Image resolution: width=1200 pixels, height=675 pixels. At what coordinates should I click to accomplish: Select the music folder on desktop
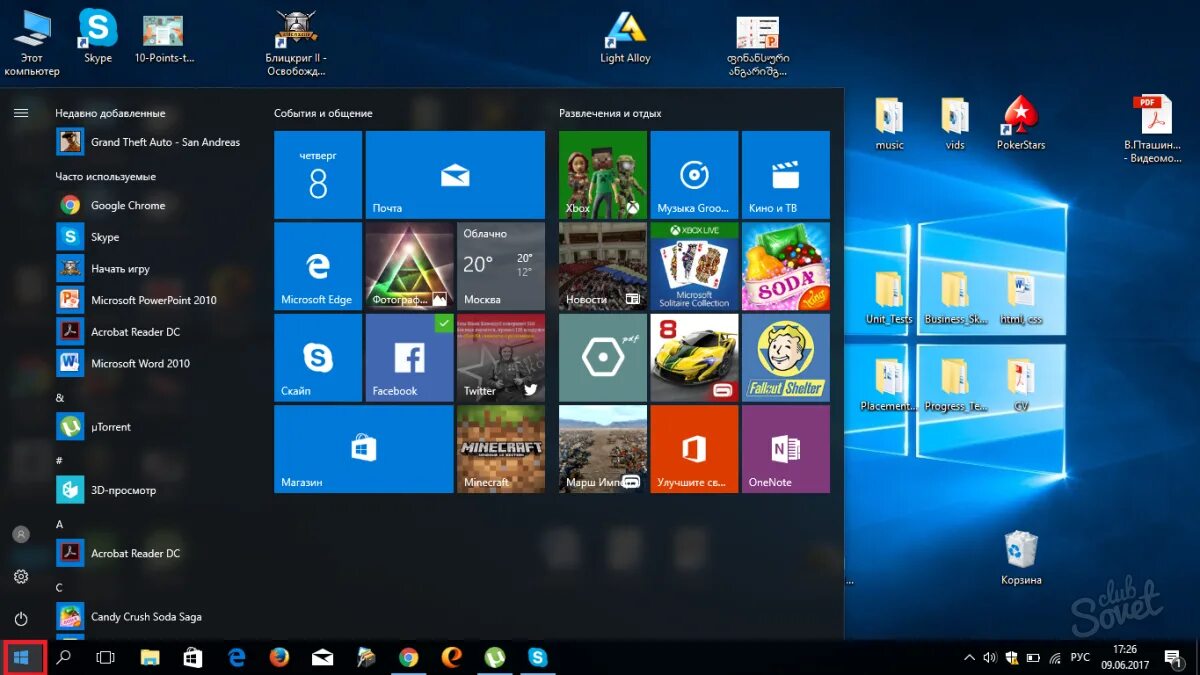pos(889,123)
